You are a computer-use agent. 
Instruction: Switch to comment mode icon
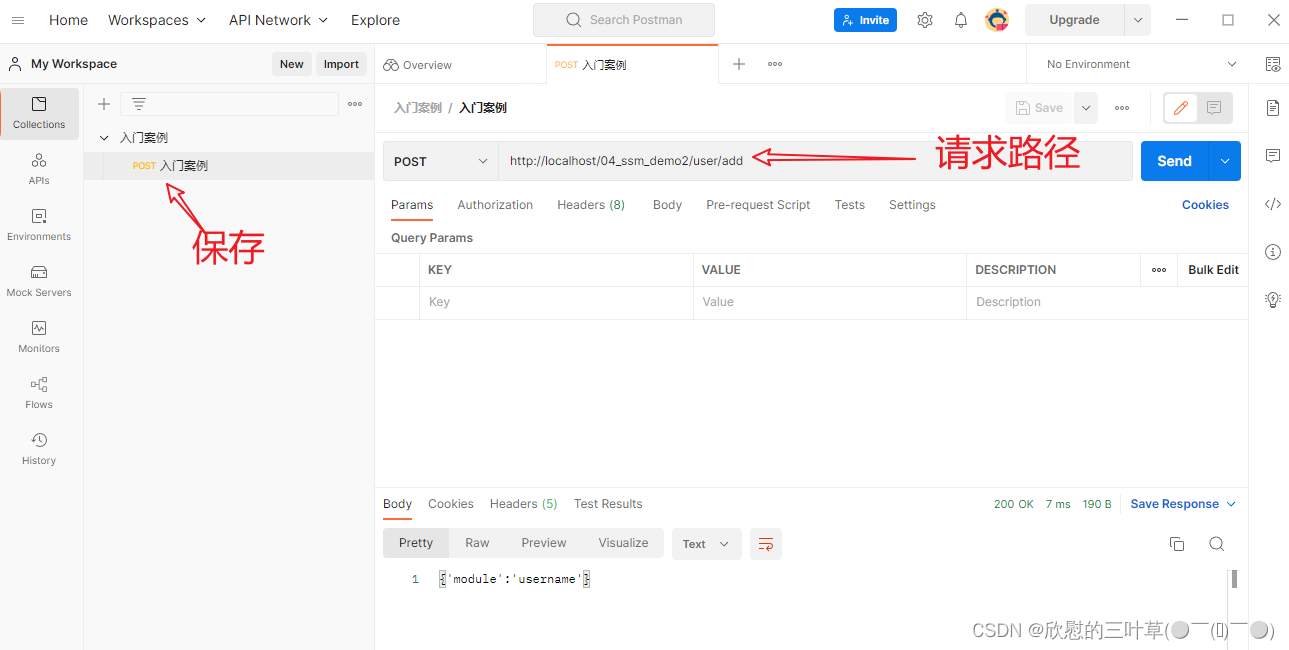[1214, 108]
